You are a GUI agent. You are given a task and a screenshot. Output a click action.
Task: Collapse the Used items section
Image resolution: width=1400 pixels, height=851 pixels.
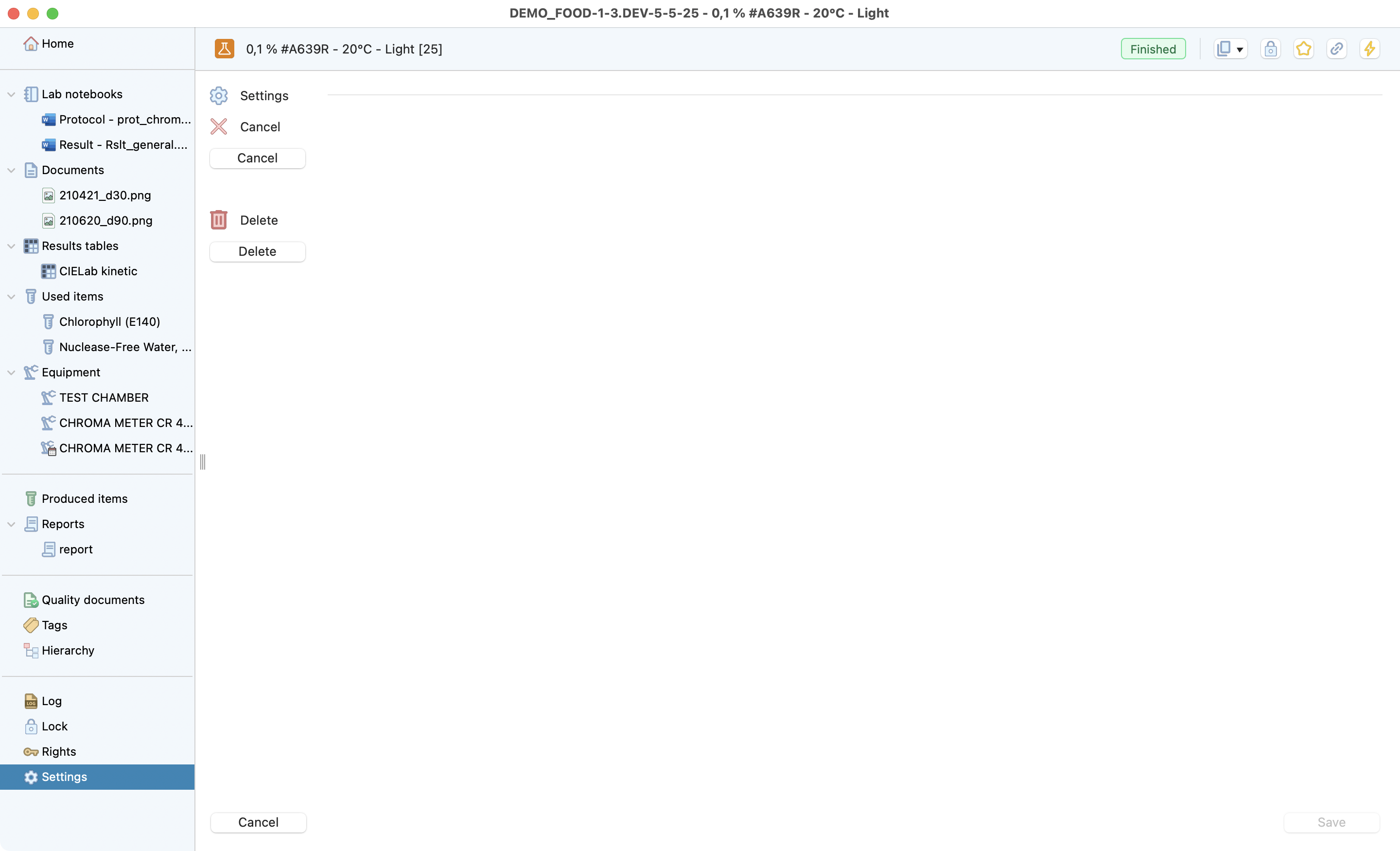pyautogui.click(x=11, y=297)
